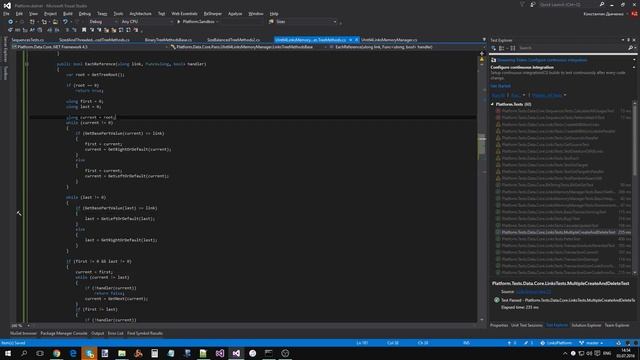Viewport: 640px width, 360px height.
Task: Open Streaming Video continuous integration link
Action: click(x=542, y=60)
